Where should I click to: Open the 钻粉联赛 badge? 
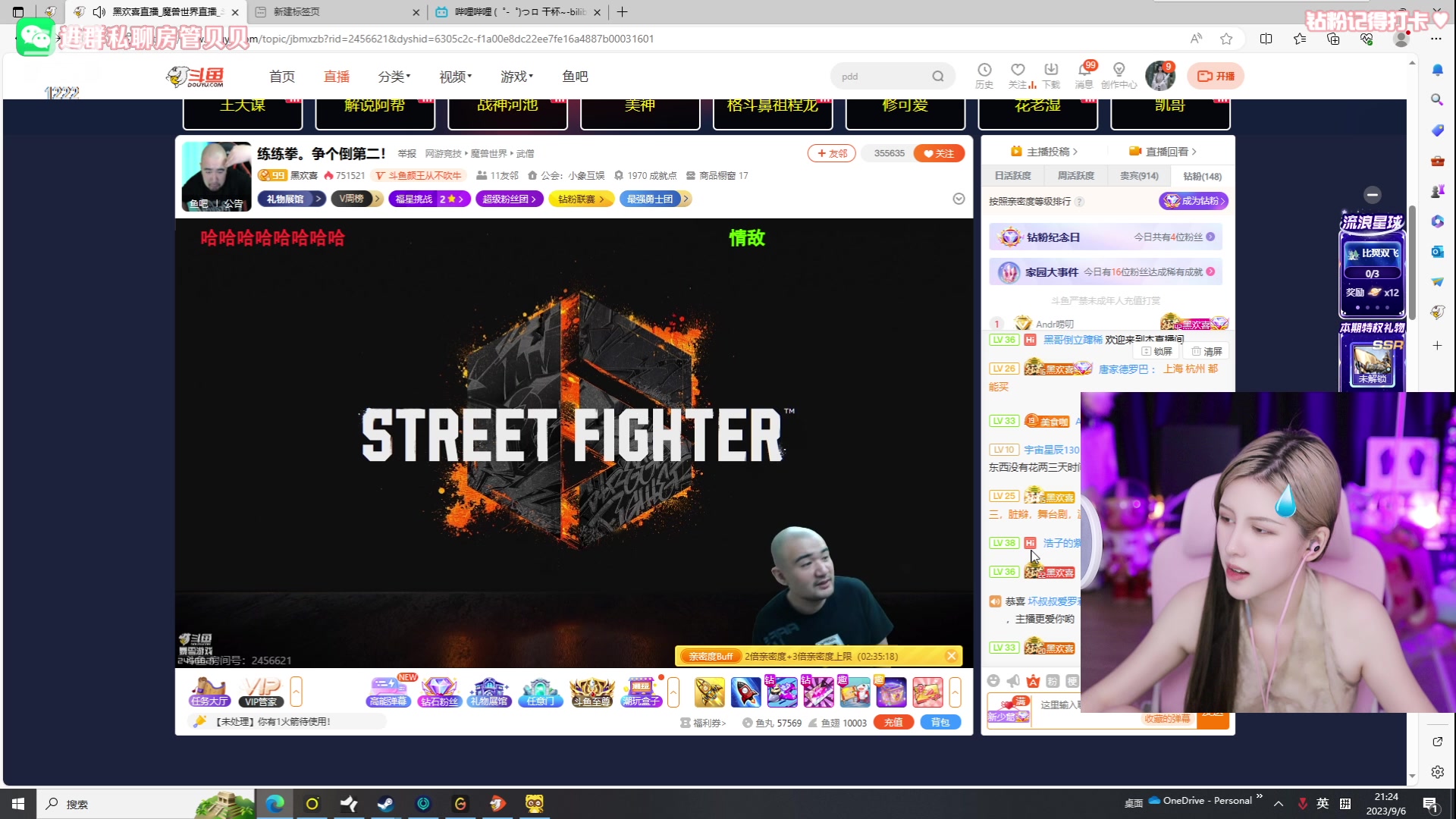coord(581,199)
